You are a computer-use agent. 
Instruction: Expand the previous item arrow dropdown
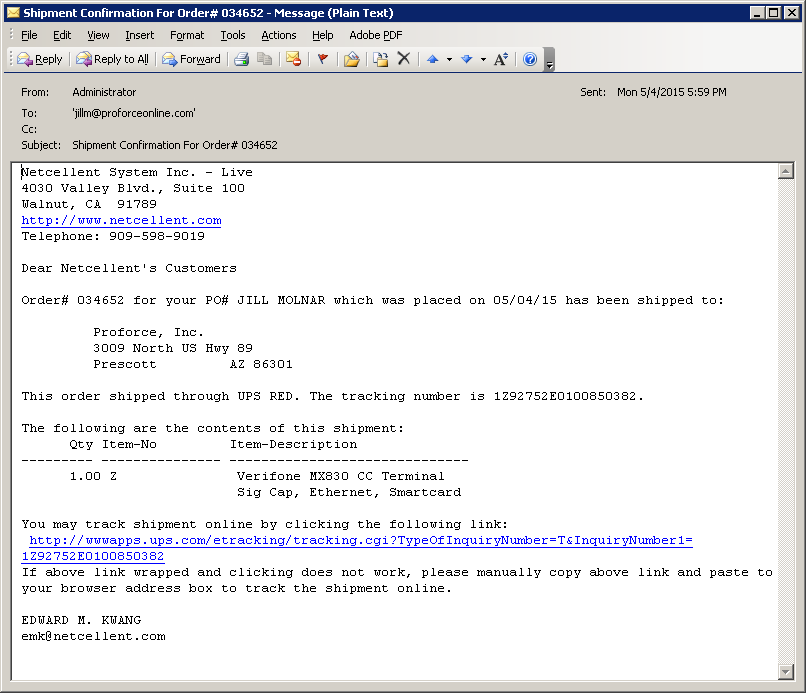[x=449, y=59]
